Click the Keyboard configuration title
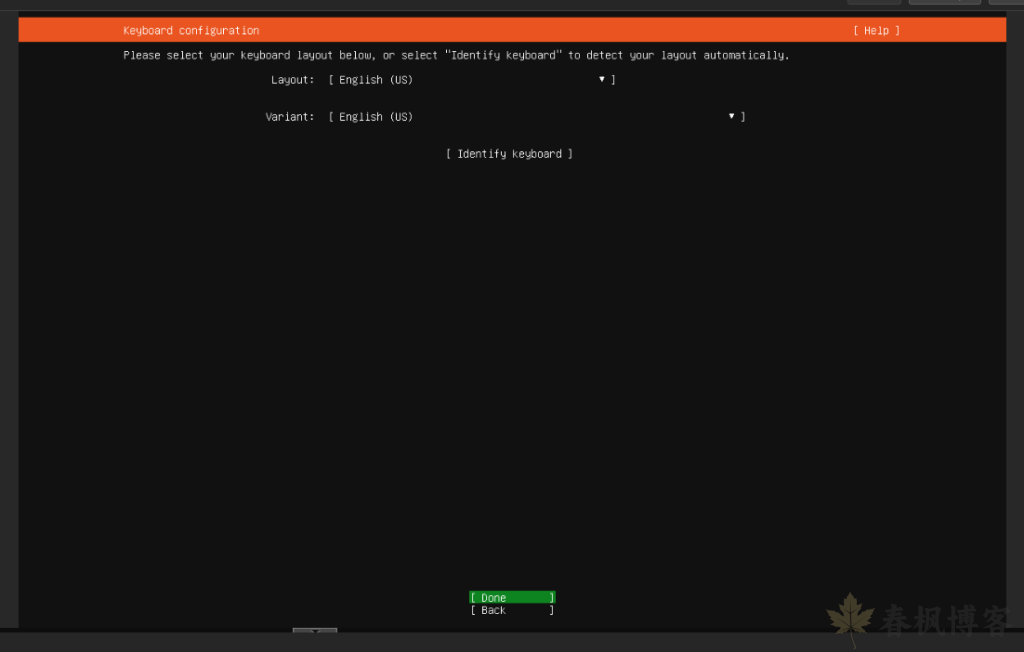 190,30
